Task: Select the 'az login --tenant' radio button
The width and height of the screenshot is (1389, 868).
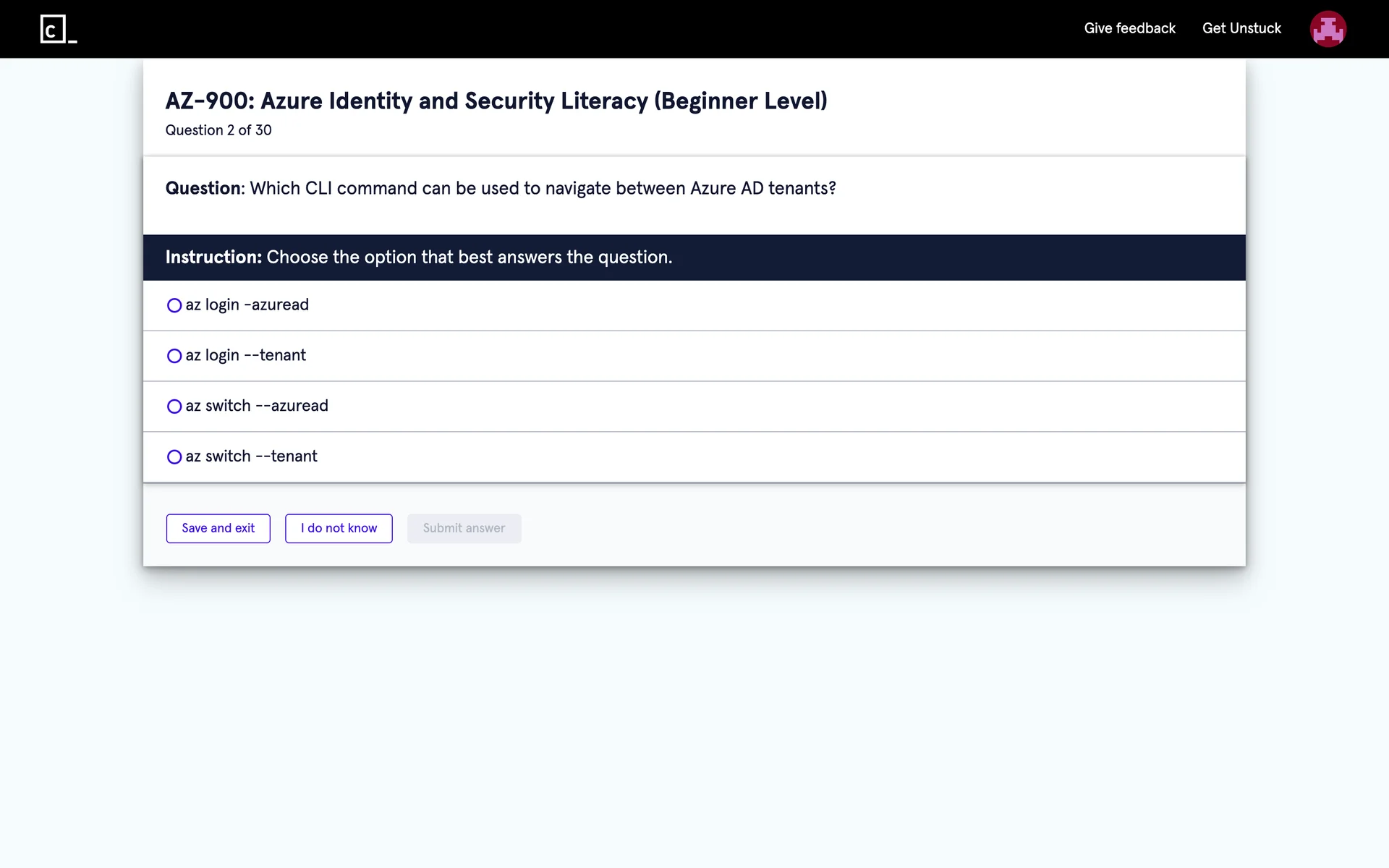Action: point(174,356)
